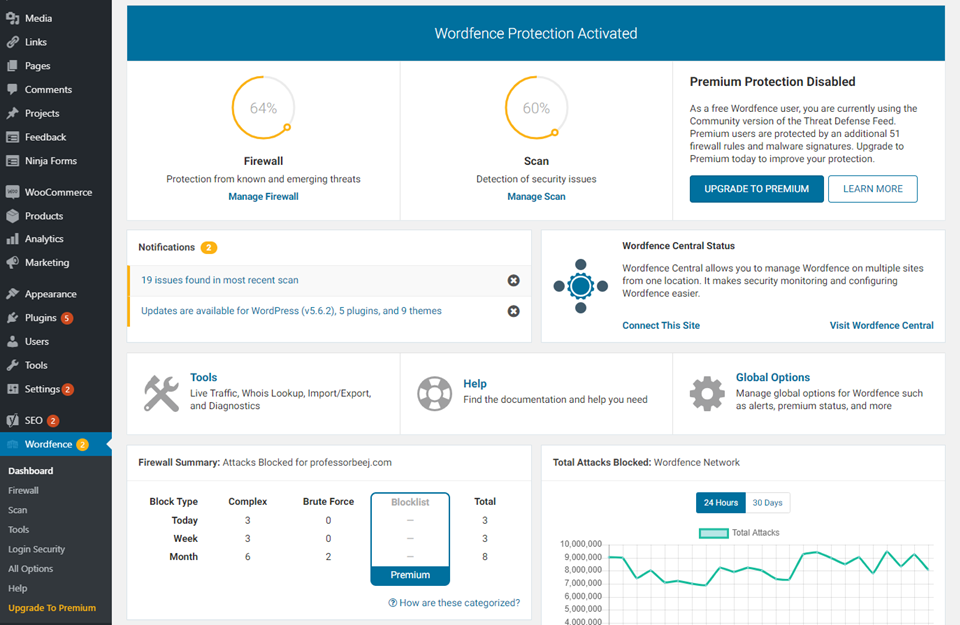The image size is (960, 625).
Task: Dismiss the 19 issues found notification
Action: (x=514, y=281)
